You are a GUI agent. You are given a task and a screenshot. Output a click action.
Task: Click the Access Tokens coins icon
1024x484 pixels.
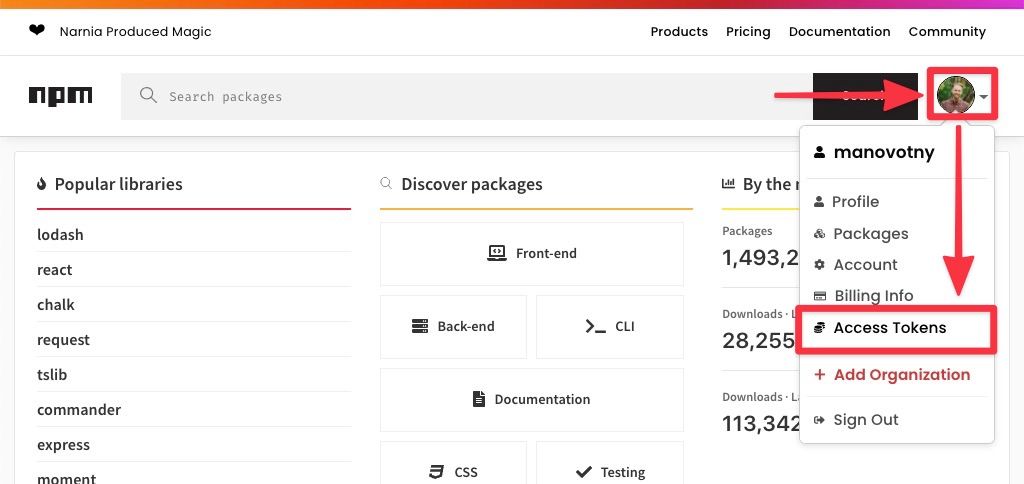(x=820, y=327)
